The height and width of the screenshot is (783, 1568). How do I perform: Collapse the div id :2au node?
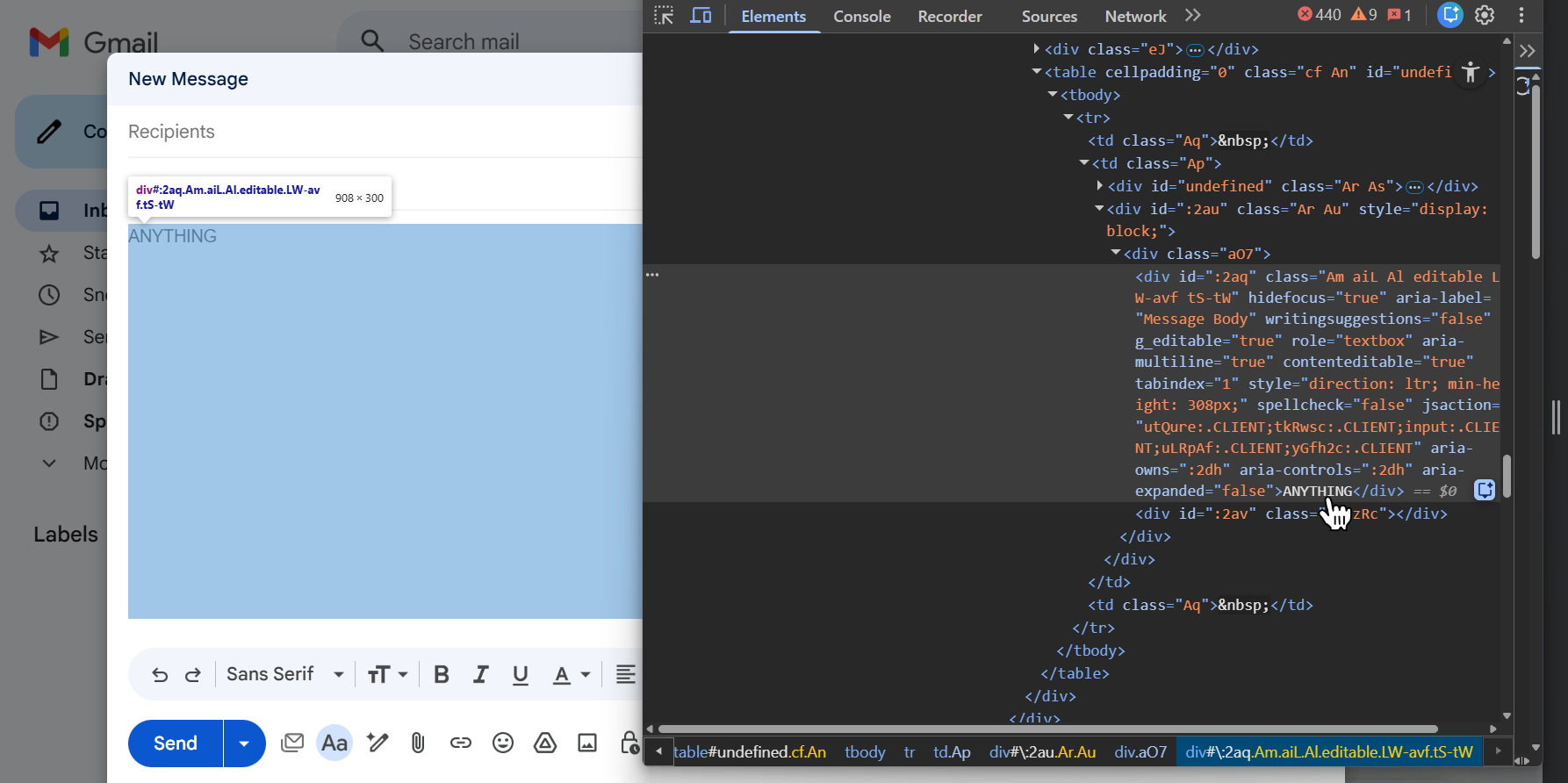pyautogui.click(x=1099, y=209)
